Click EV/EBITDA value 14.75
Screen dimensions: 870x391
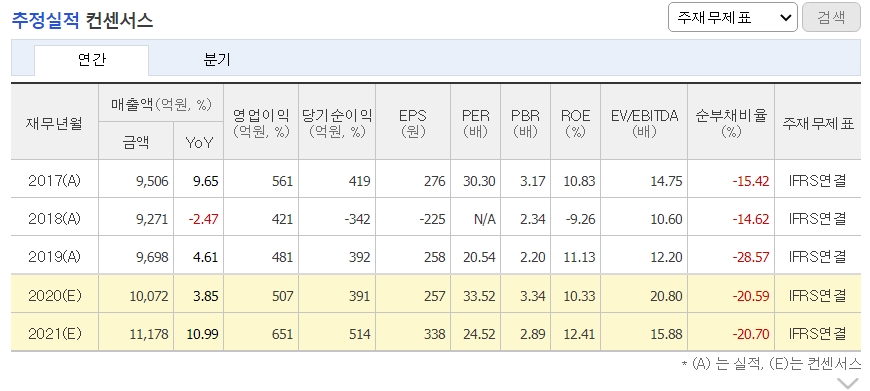[x=666, y=181]
